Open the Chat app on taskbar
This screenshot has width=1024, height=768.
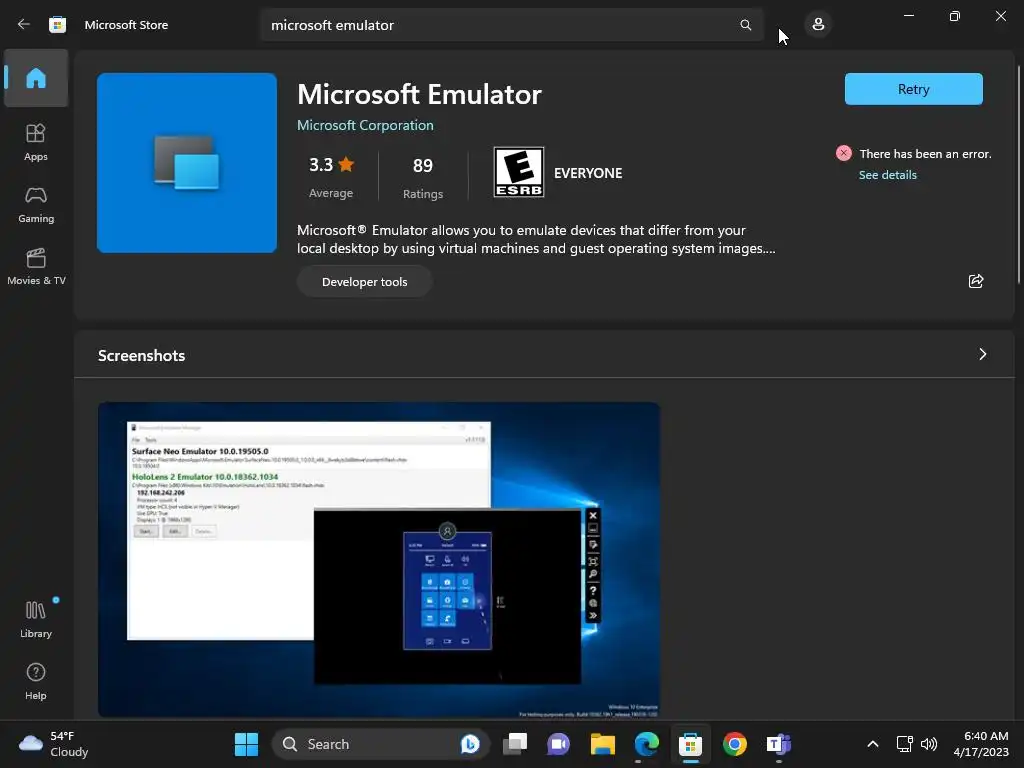[x=558, y=744]
